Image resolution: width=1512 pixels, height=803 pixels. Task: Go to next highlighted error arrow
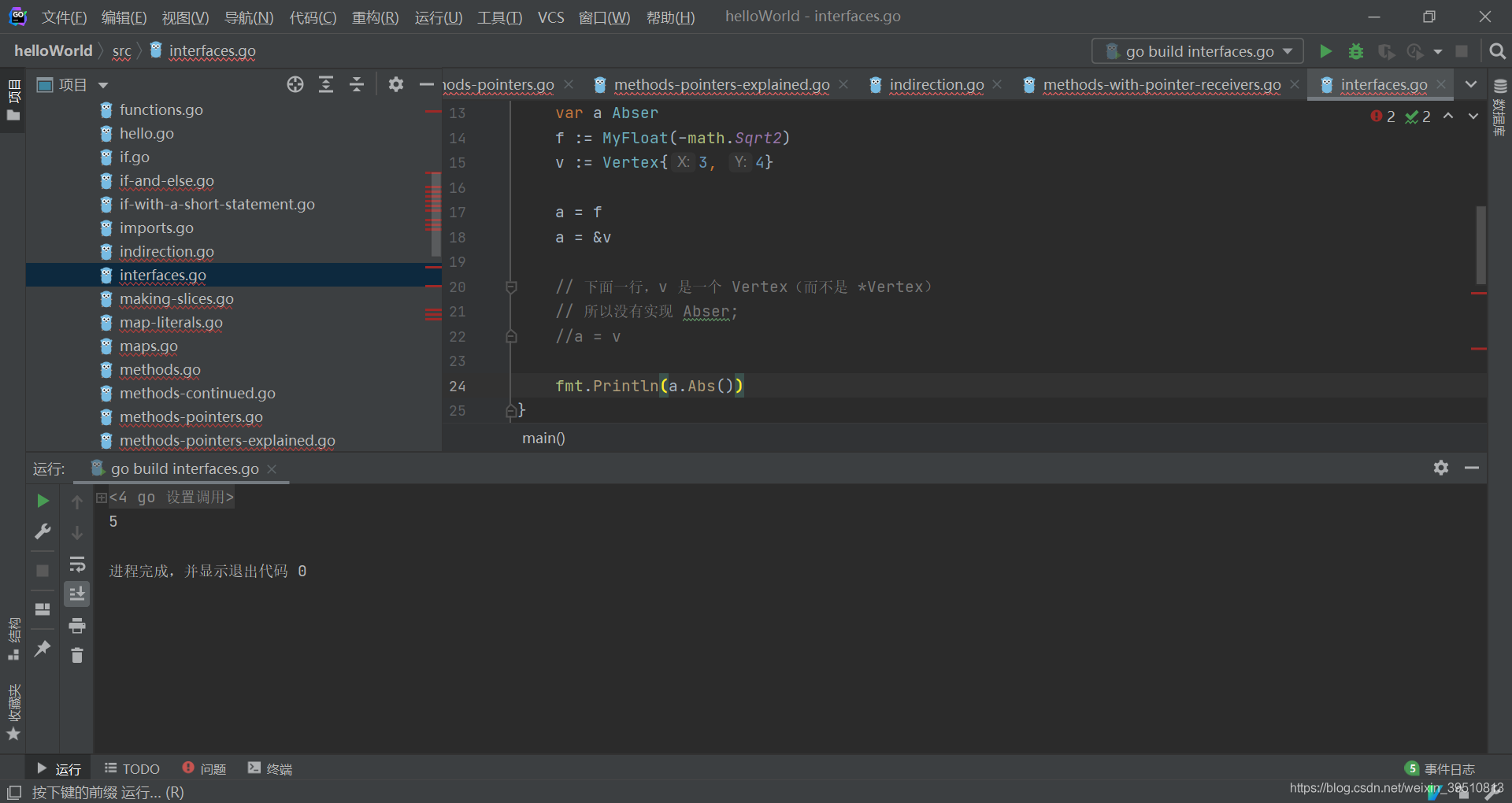[x=1473, y=116]
